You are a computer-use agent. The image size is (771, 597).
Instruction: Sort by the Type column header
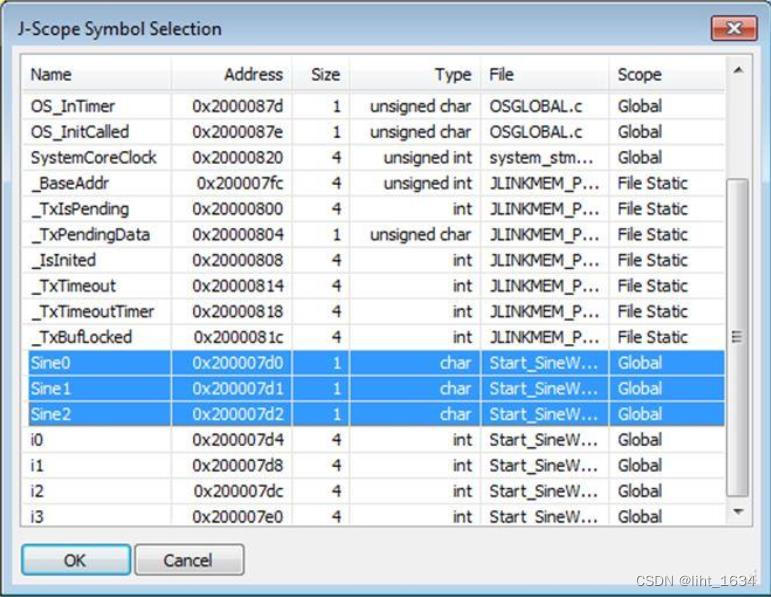click(x=415, y=74)
